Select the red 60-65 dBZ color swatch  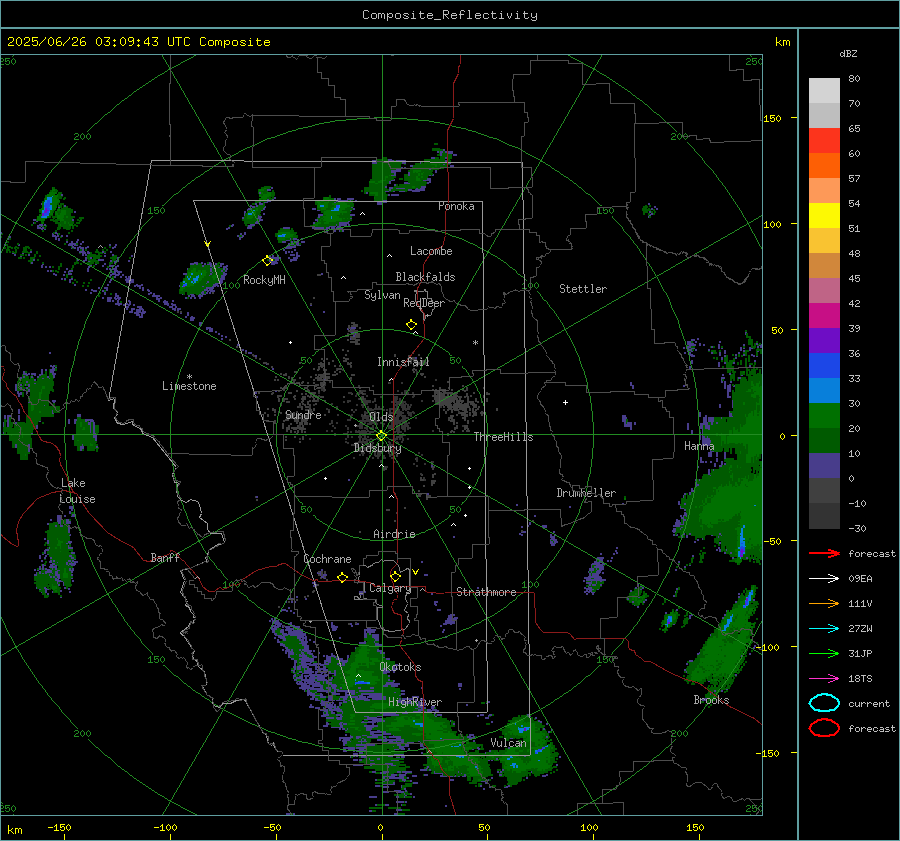824,141
